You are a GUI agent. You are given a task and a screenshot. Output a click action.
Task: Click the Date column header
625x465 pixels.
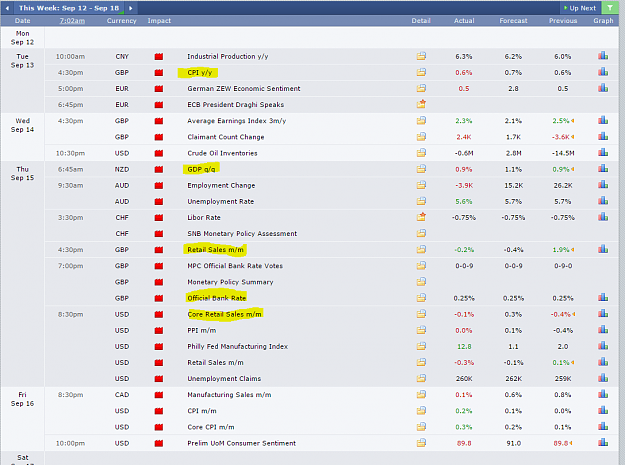coord(22,21)
